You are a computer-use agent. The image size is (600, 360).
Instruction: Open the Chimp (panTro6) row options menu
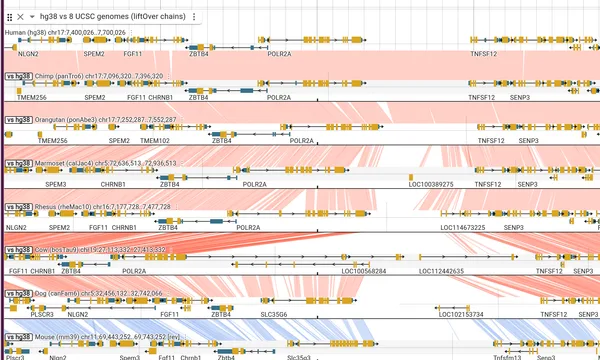(x=169, y=76)
